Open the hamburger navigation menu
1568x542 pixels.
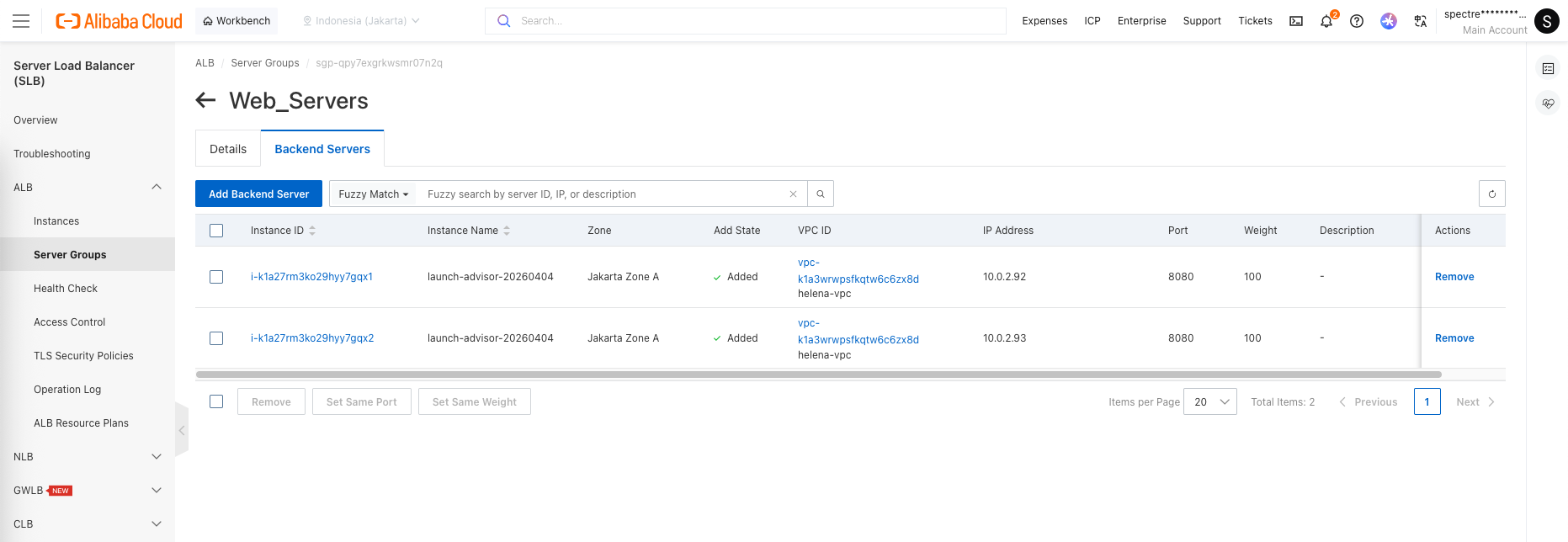coord(21,21)
